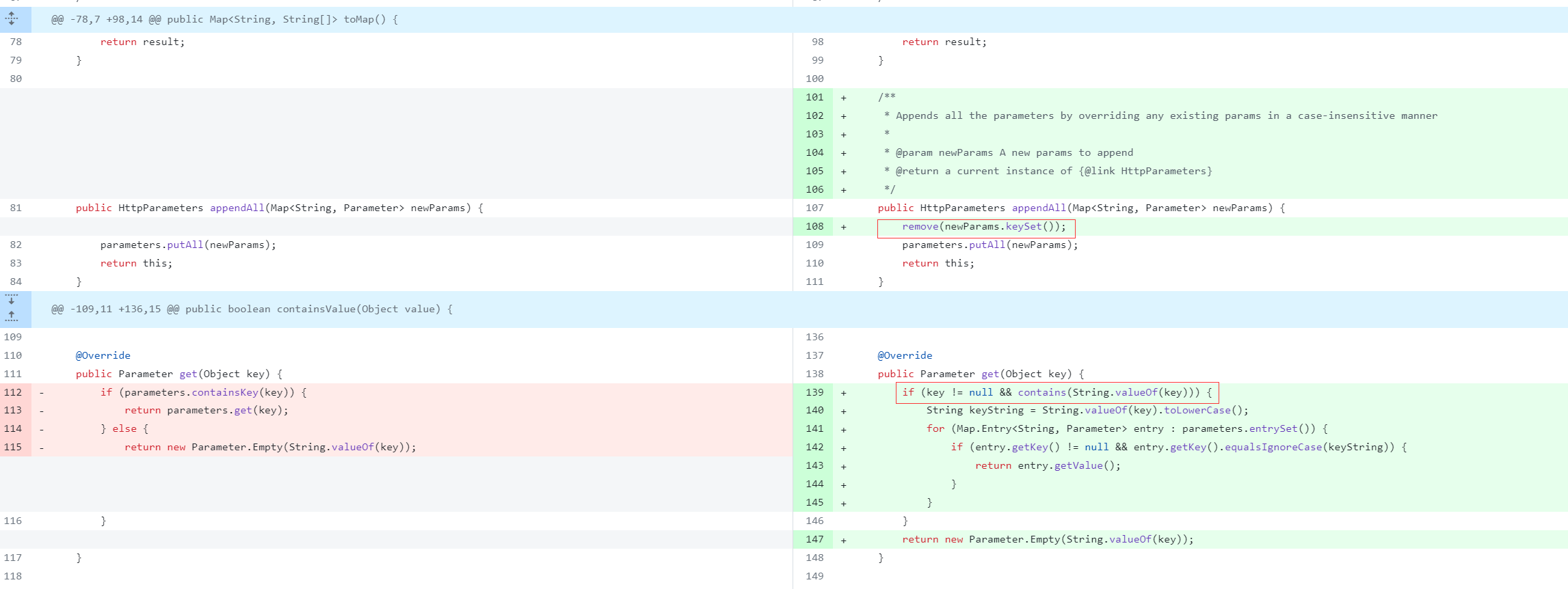Click the closing '*/' comment on line 106
This screenshot has height=589, width=1568.
pyautogui.click(x=889, y=189)
